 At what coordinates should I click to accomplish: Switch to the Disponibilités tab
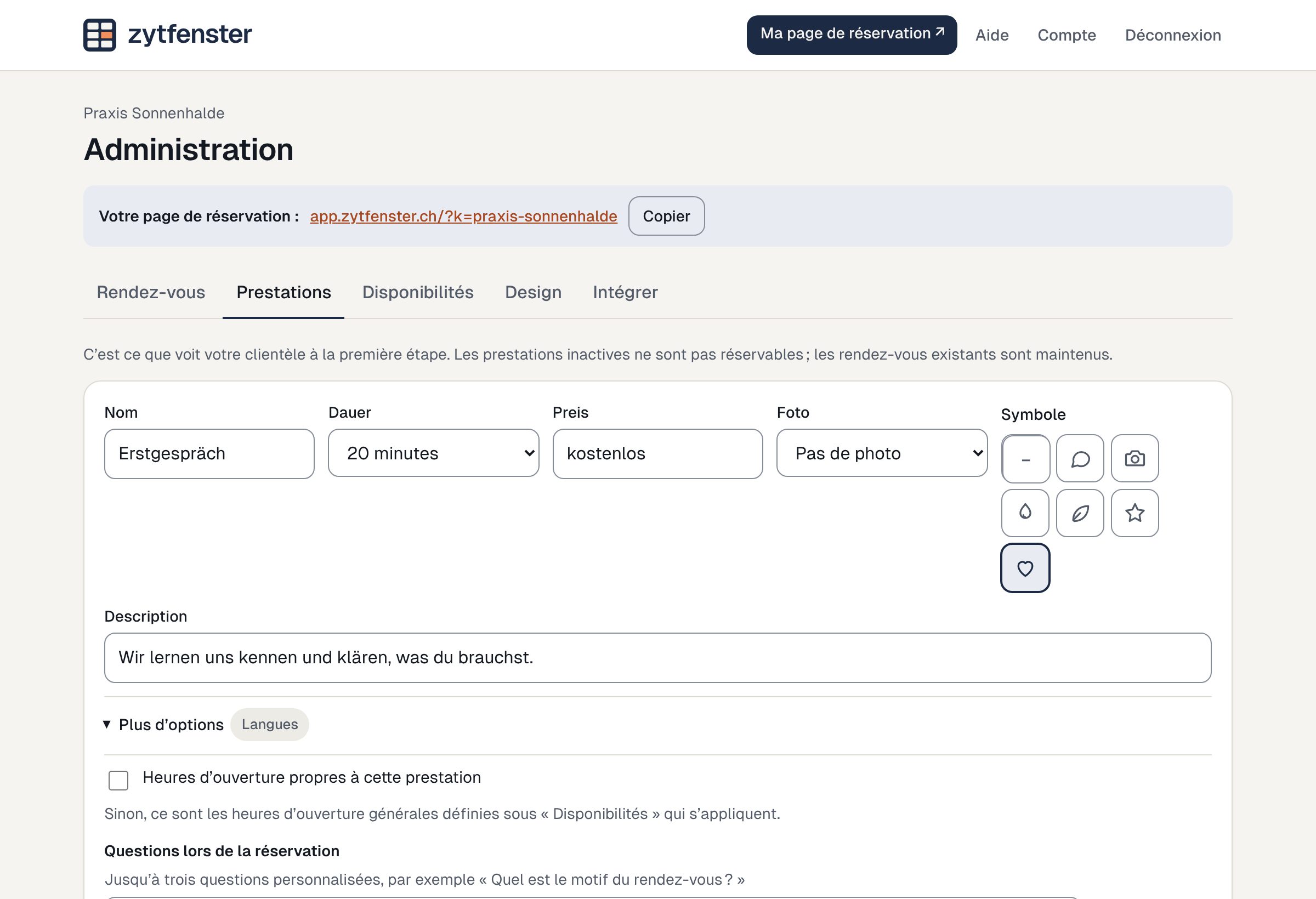click(x=418, y=292)
